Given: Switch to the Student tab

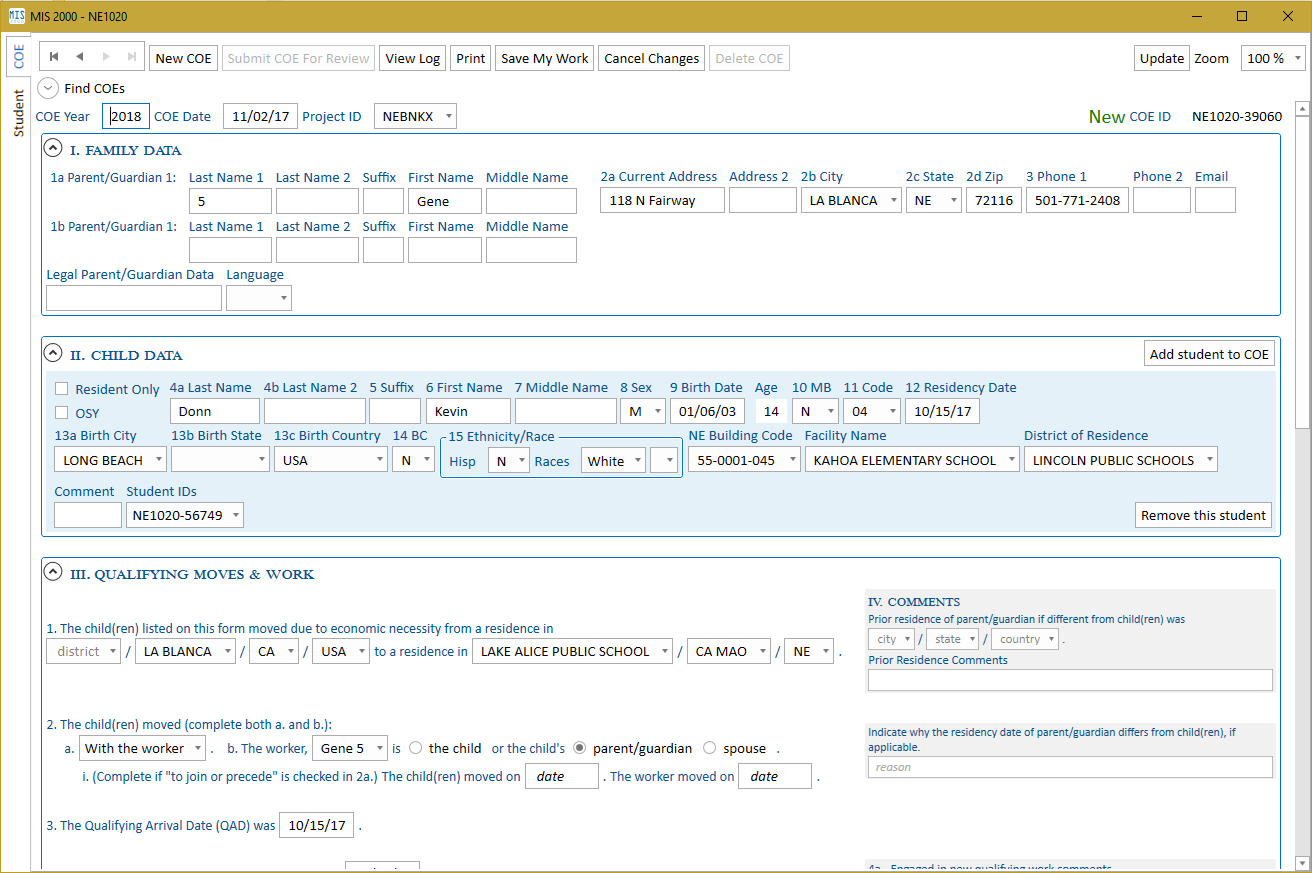Looking at the screenshot, I should (17, 112).
